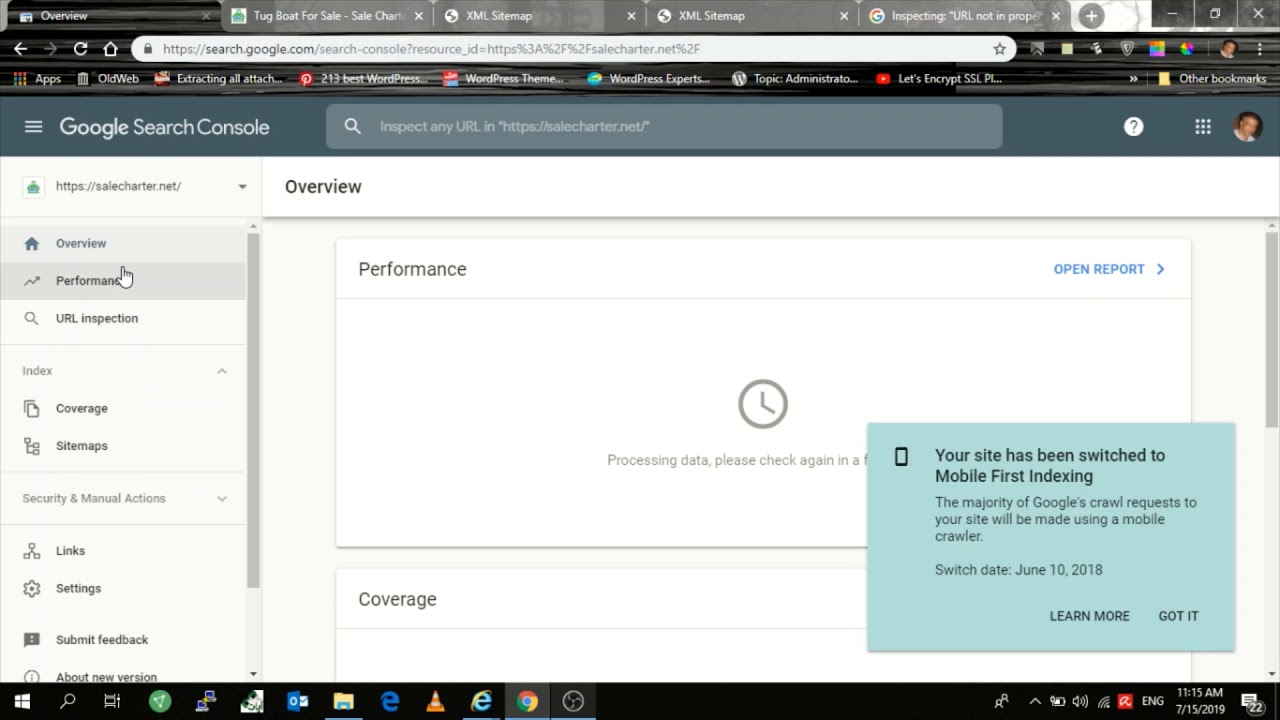Image resolution: width=1280 pixels, height=720 pixels.
Task: Open Outlook from the taskbar
Action: coord(298,702)
